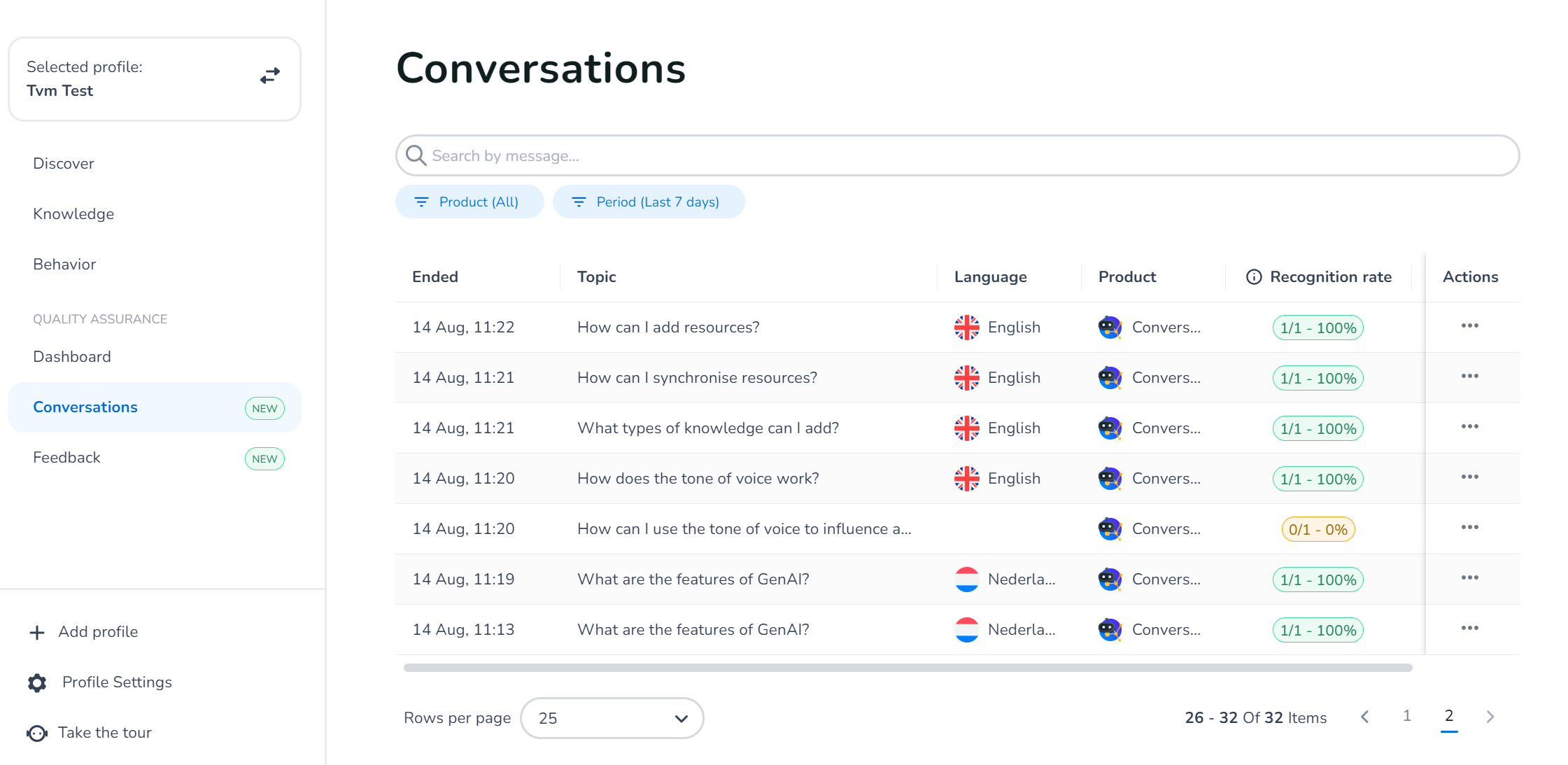Click the Product column header
The image size is (1568, 765).
point(1127,277)
